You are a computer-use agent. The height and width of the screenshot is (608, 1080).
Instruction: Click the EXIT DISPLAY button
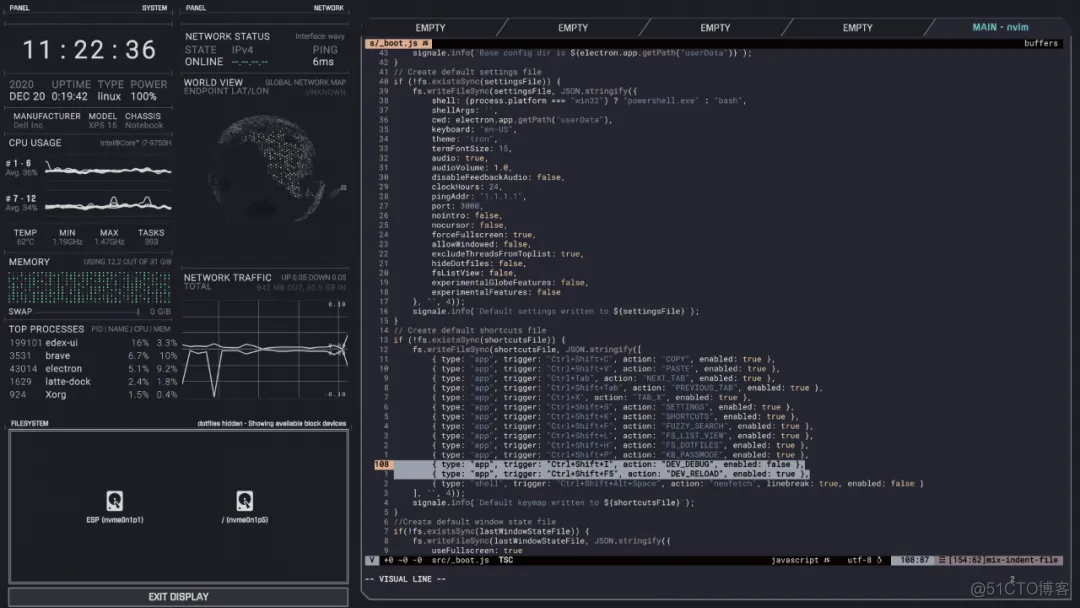[x=178, y=597]
